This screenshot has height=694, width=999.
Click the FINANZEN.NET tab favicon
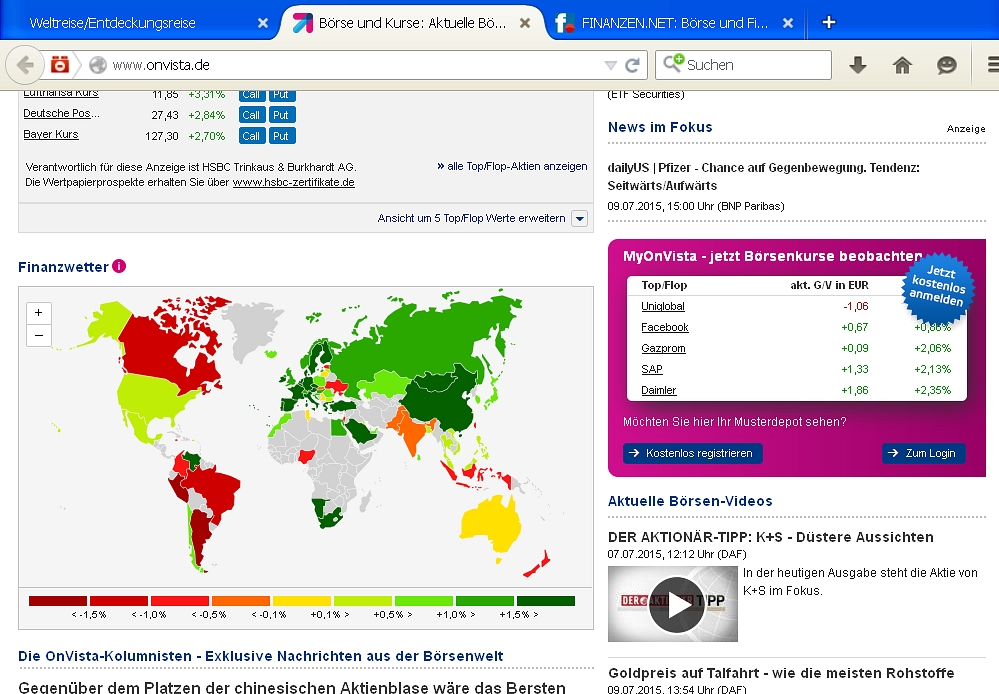coord(564,23)
